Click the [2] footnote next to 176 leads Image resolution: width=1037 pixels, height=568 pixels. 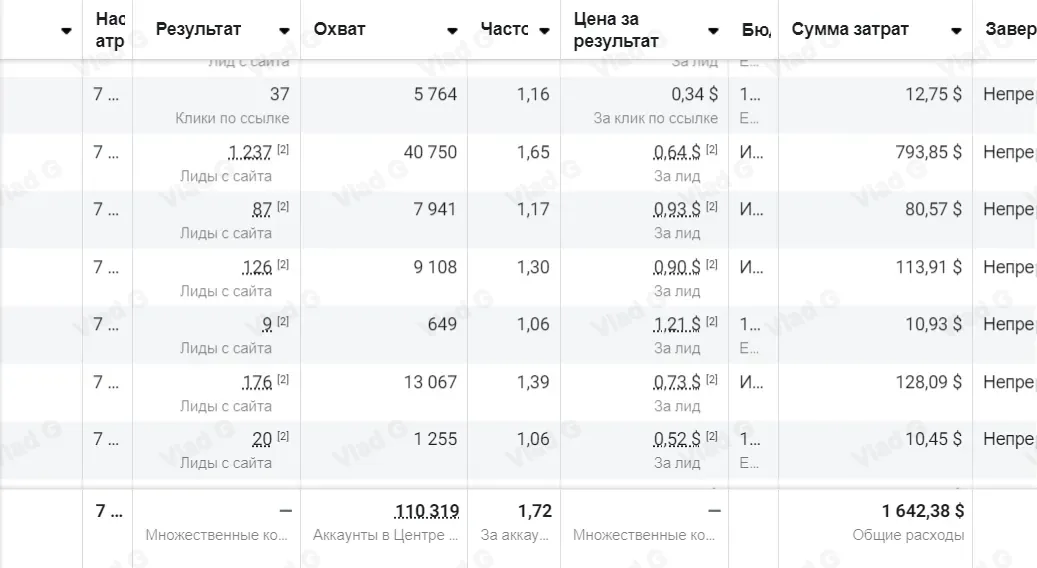pos(283,380)
